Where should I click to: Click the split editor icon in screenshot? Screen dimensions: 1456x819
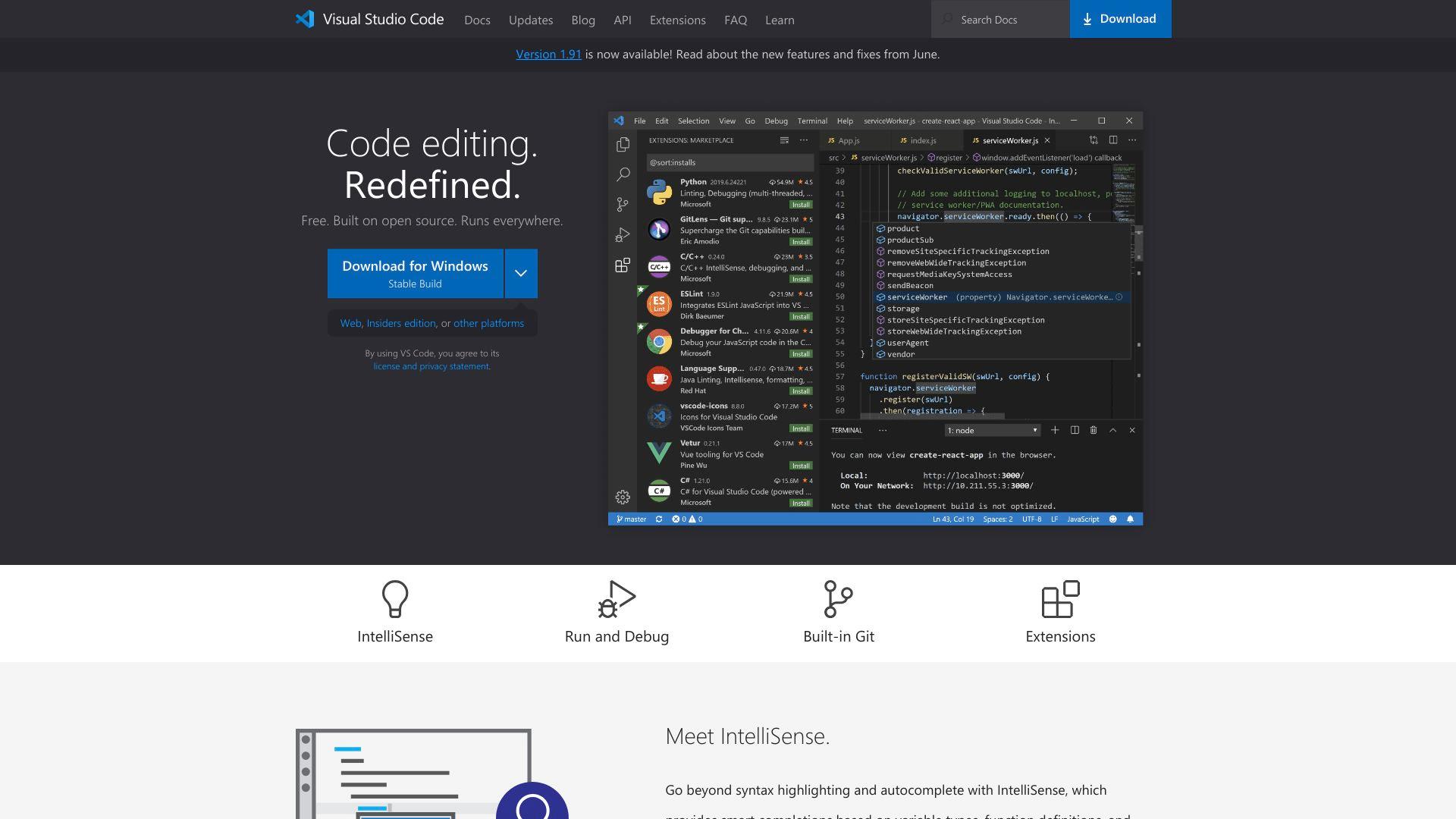tap(1112, 140)
